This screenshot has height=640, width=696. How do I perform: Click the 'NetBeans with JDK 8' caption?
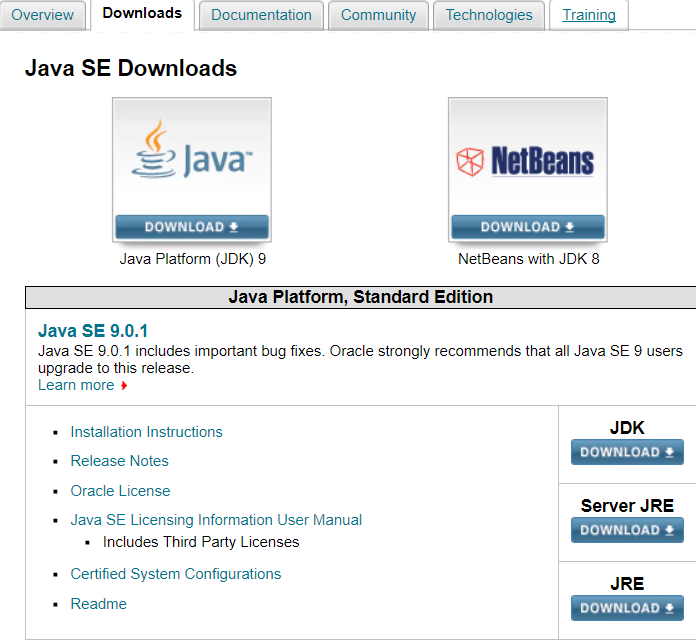(x=529, y=259)
